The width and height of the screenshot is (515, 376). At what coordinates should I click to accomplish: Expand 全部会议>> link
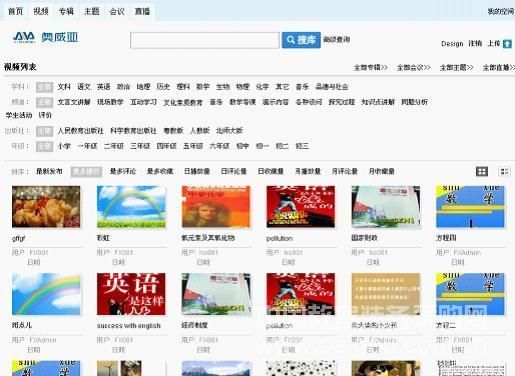pos(414,68)
